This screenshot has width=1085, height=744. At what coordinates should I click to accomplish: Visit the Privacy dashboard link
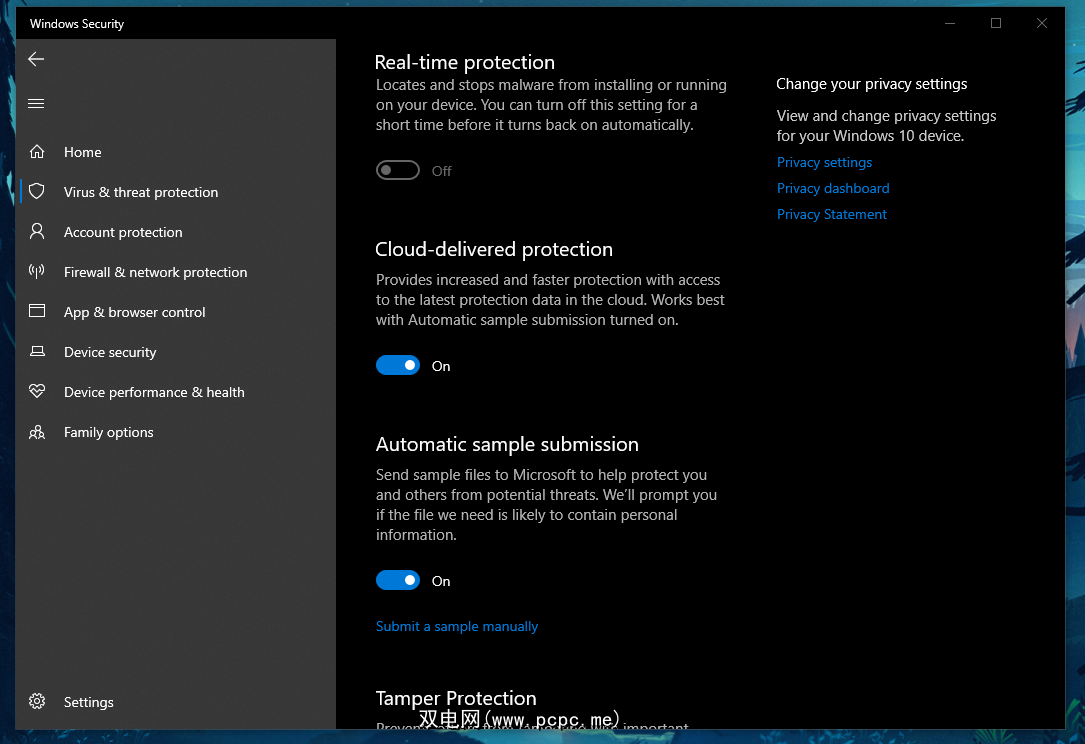(x=833, y=188)
